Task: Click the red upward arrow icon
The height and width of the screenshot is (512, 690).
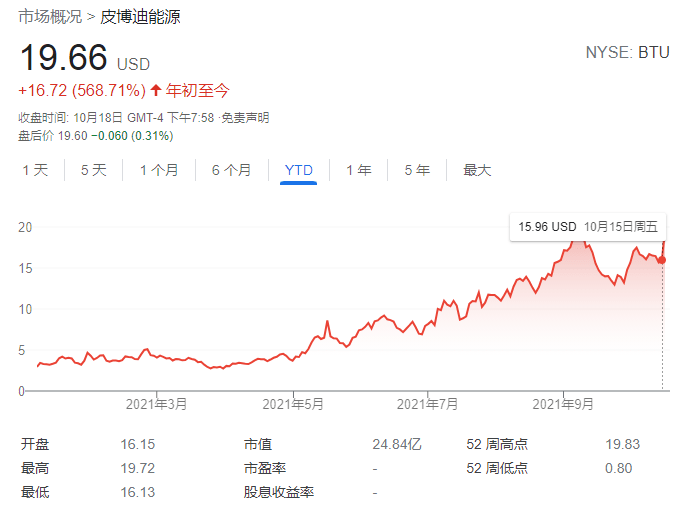Action: click(x=155, y=91)
